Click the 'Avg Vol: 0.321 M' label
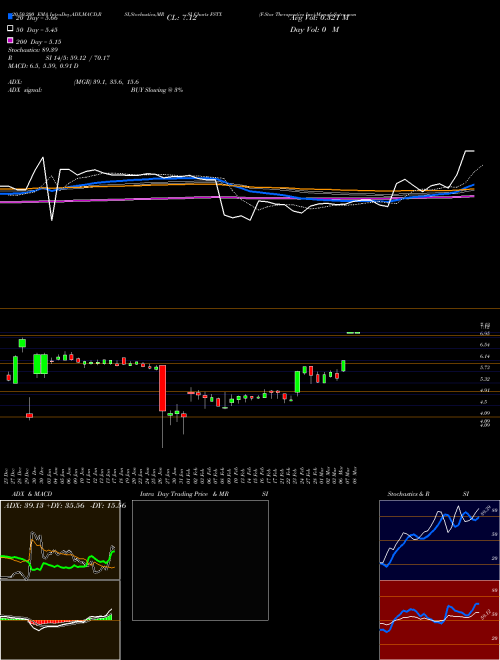 pyautogui.click(x=319, y=18)
